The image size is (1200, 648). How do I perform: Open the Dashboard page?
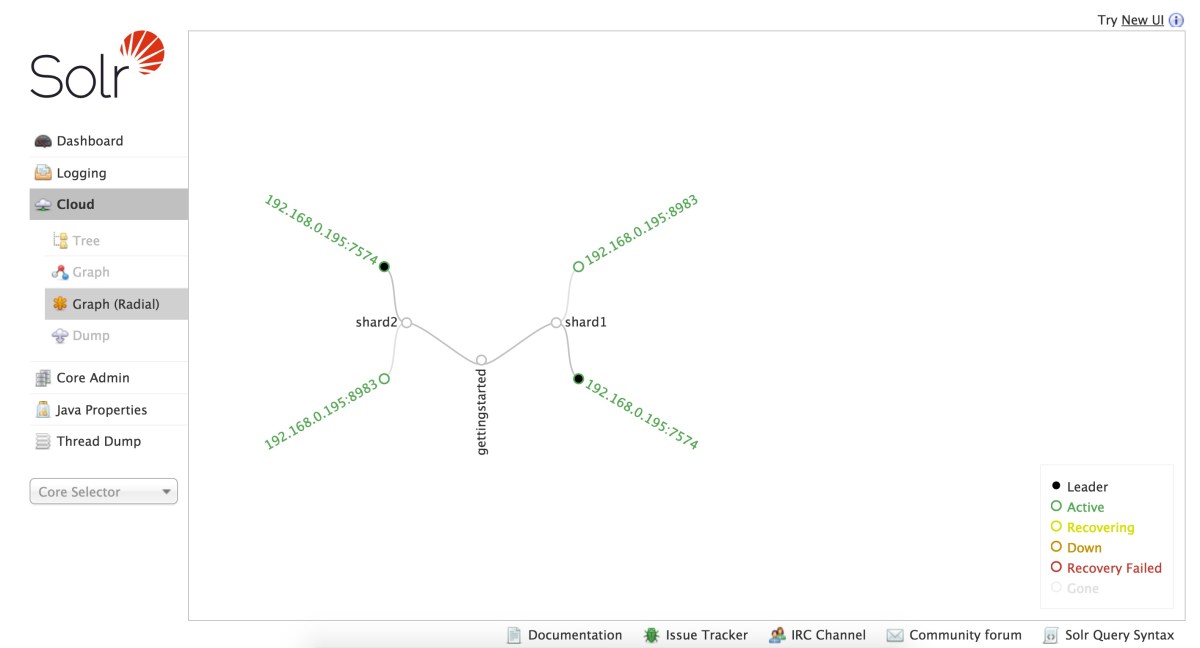pos(89,141)
